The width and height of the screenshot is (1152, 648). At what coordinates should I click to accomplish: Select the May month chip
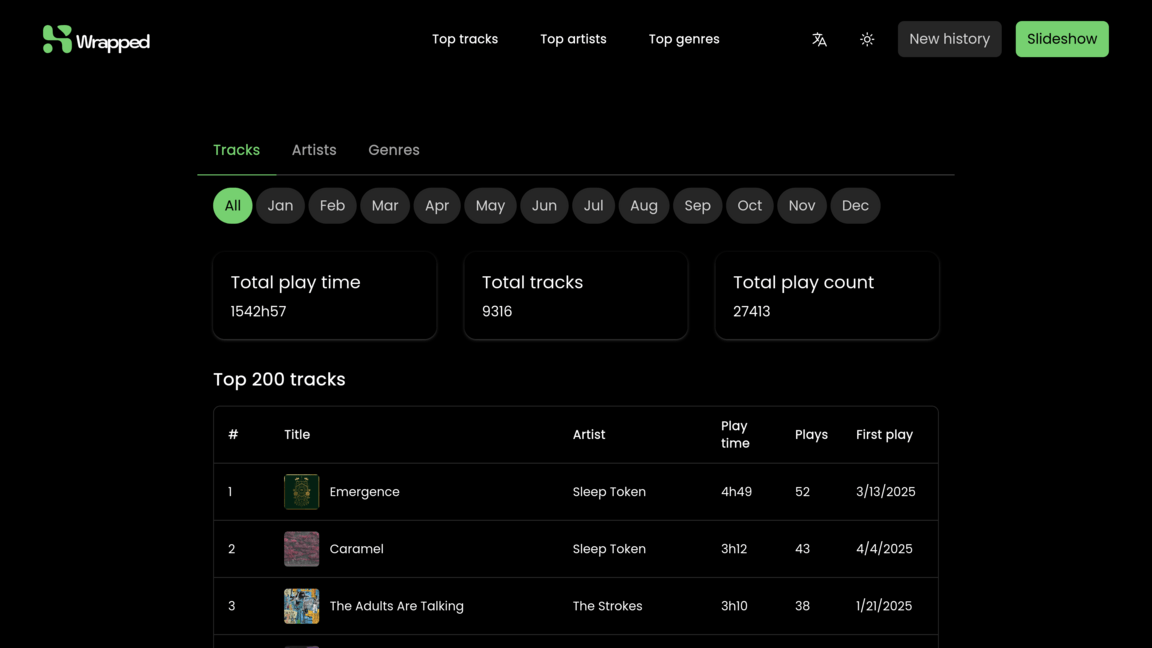click(490, 205)
